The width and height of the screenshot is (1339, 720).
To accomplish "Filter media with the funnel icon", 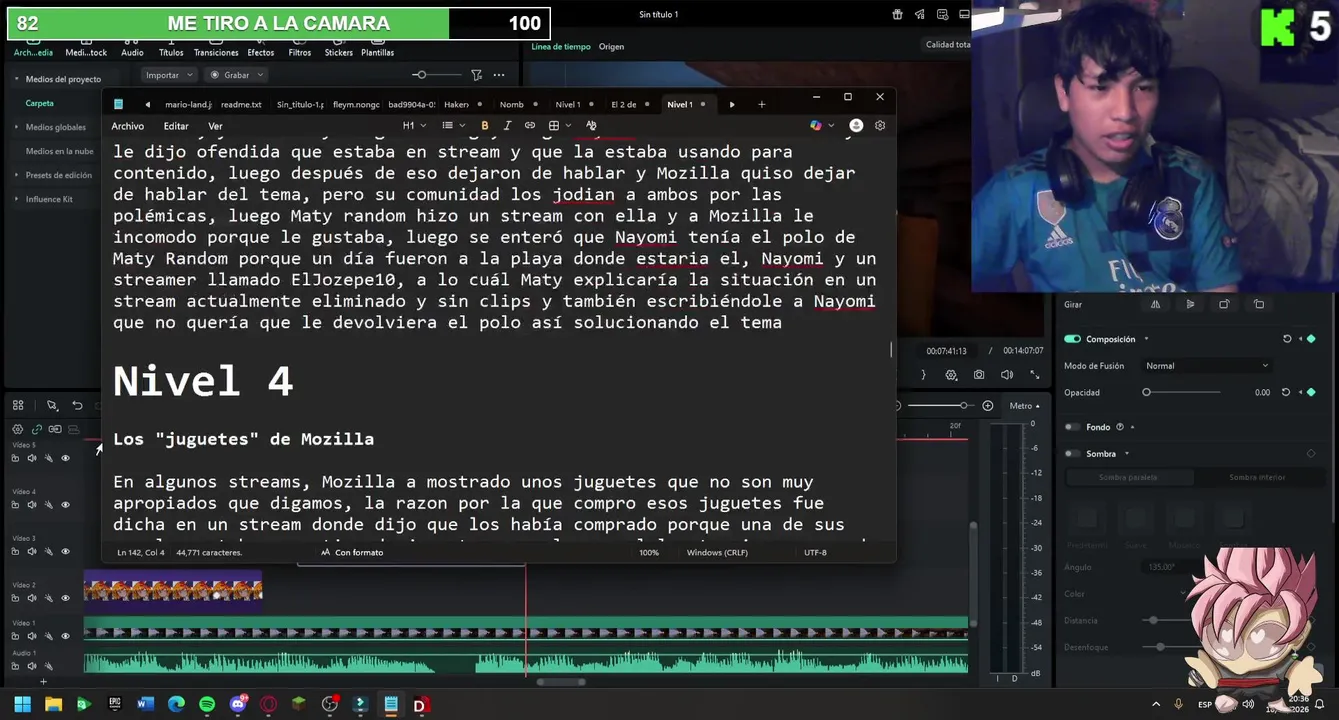I will [x=476, y=75].
